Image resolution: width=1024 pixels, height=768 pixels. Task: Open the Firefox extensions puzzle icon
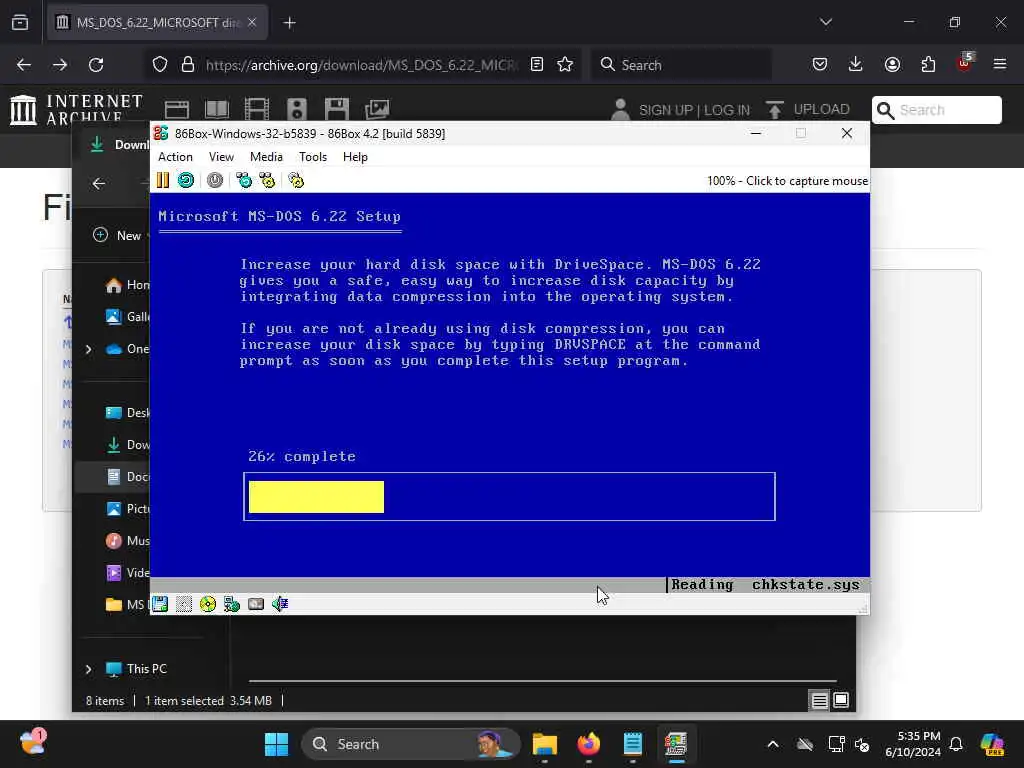coord(928,65)
